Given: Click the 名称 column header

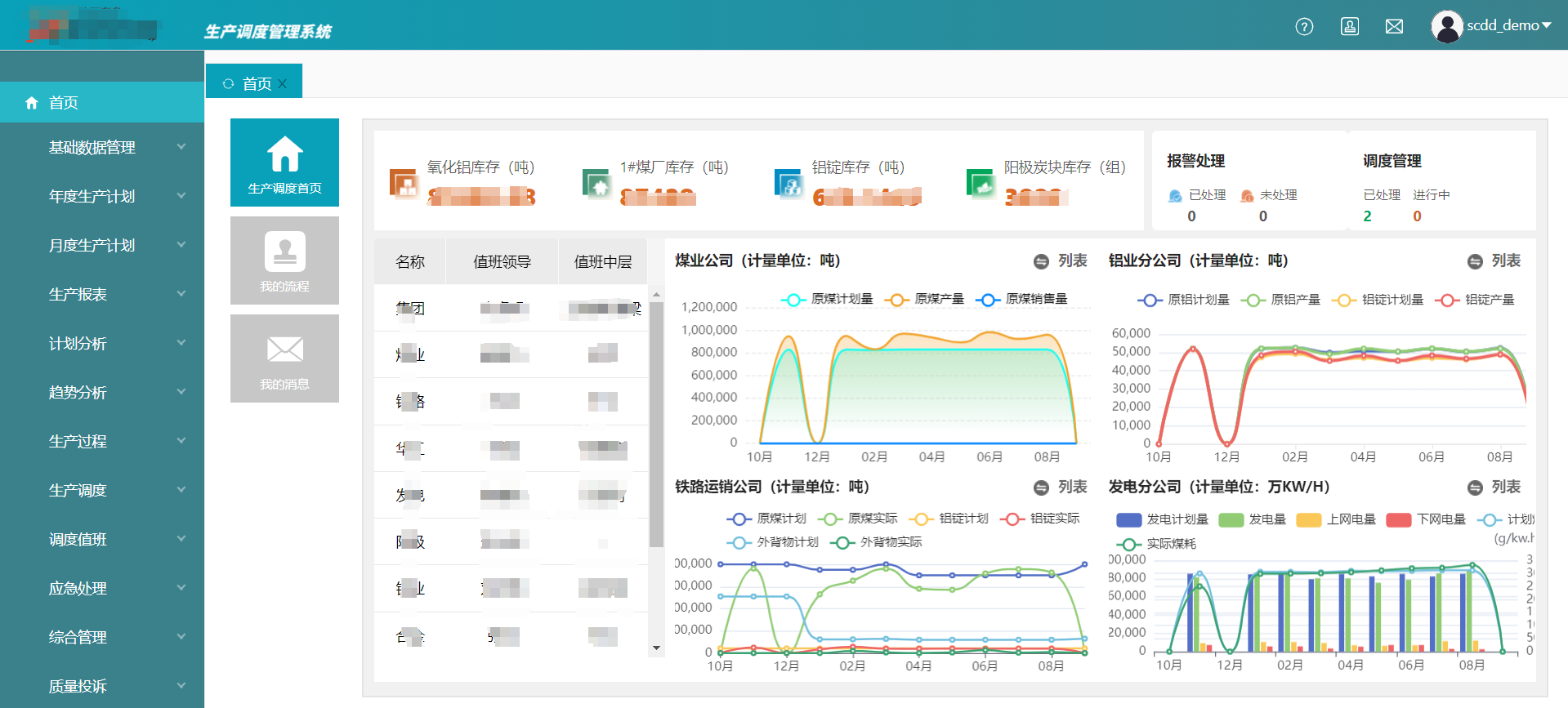Looking at the screenshot, I should 410,261.
